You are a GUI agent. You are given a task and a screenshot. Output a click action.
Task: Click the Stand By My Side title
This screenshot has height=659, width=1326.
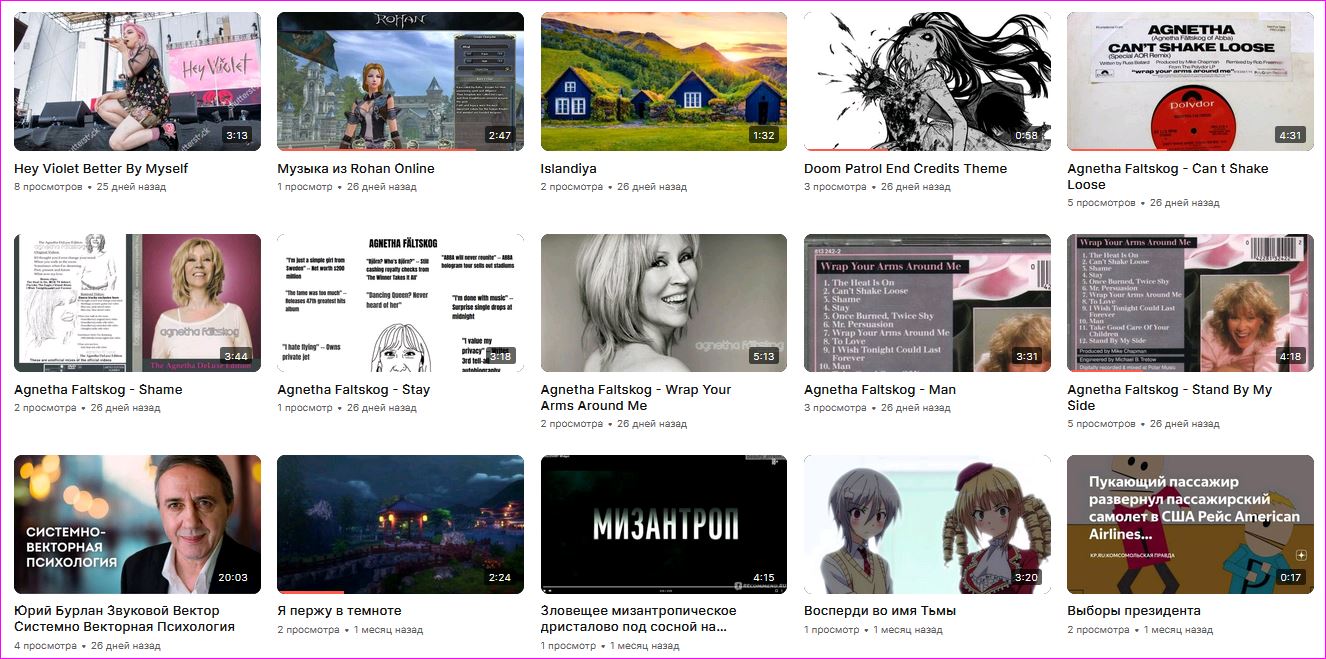(1169, 398)
